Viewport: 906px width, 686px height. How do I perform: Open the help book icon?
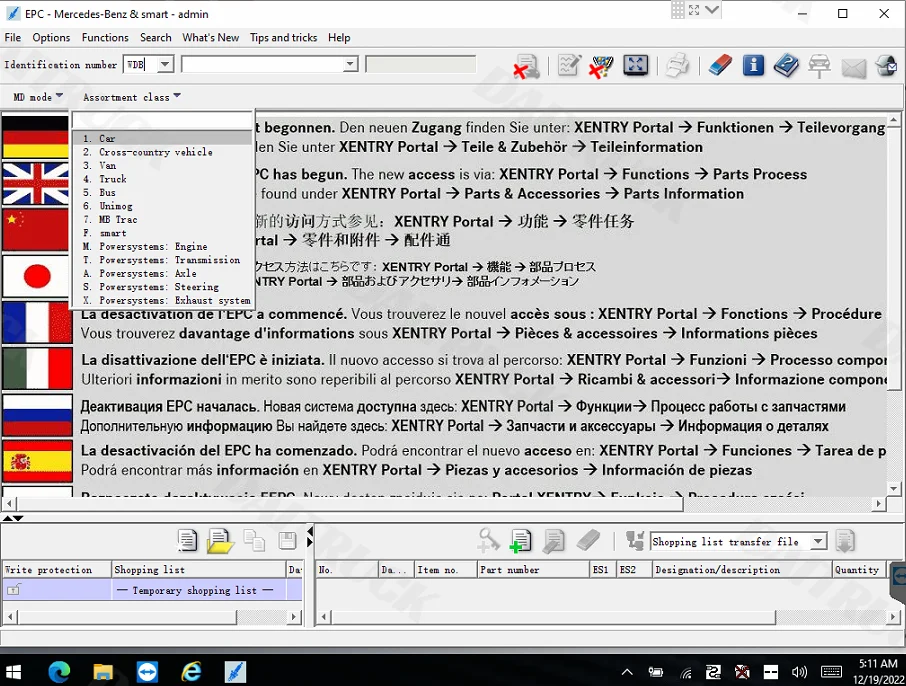786,65
